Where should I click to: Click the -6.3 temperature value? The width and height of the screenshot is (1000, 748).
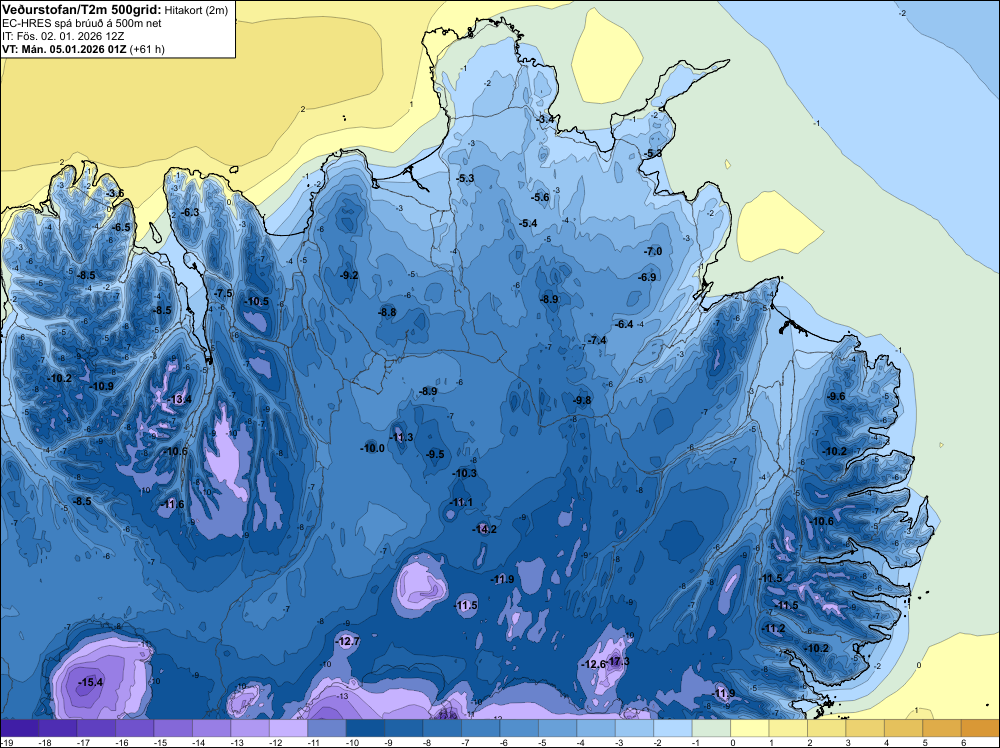[x=190, y=212]
